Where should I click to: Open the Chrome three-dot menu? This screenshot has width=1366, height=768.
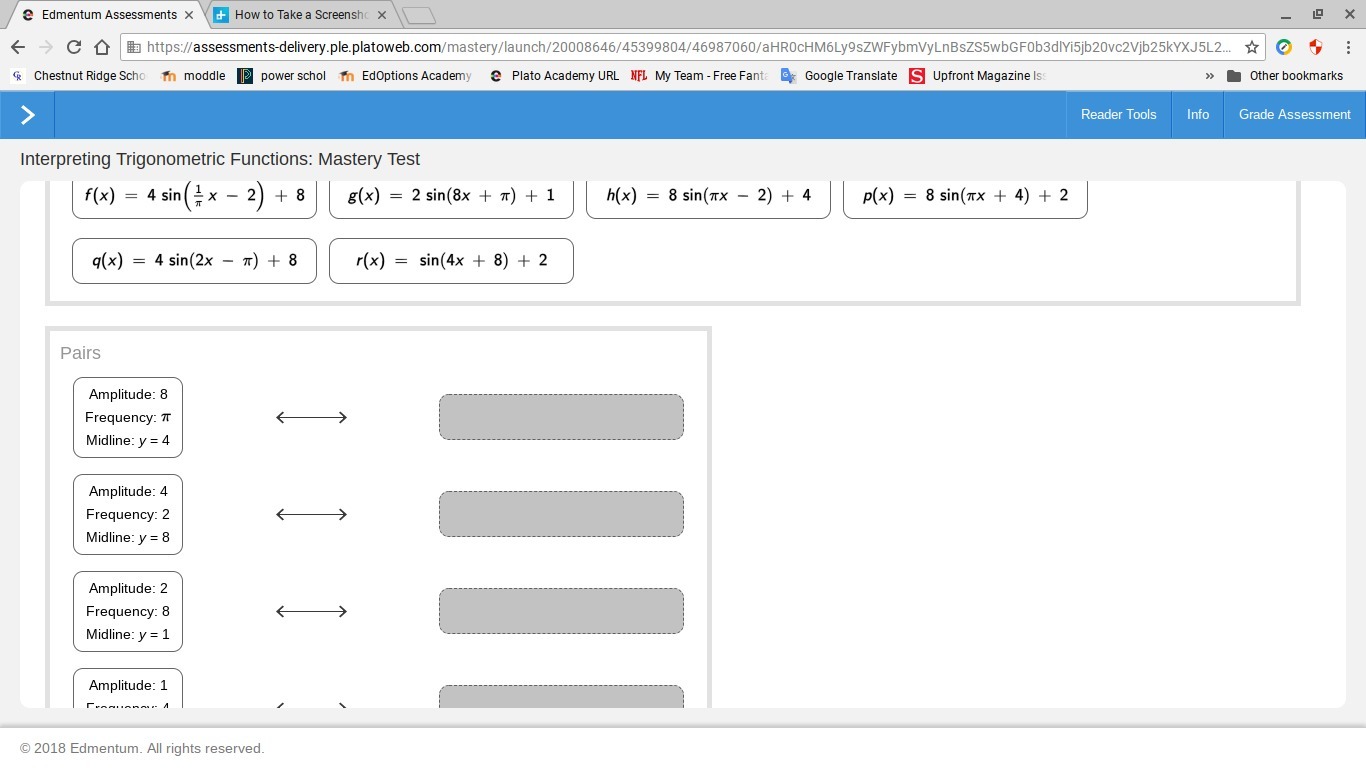tap(1348, 47)
